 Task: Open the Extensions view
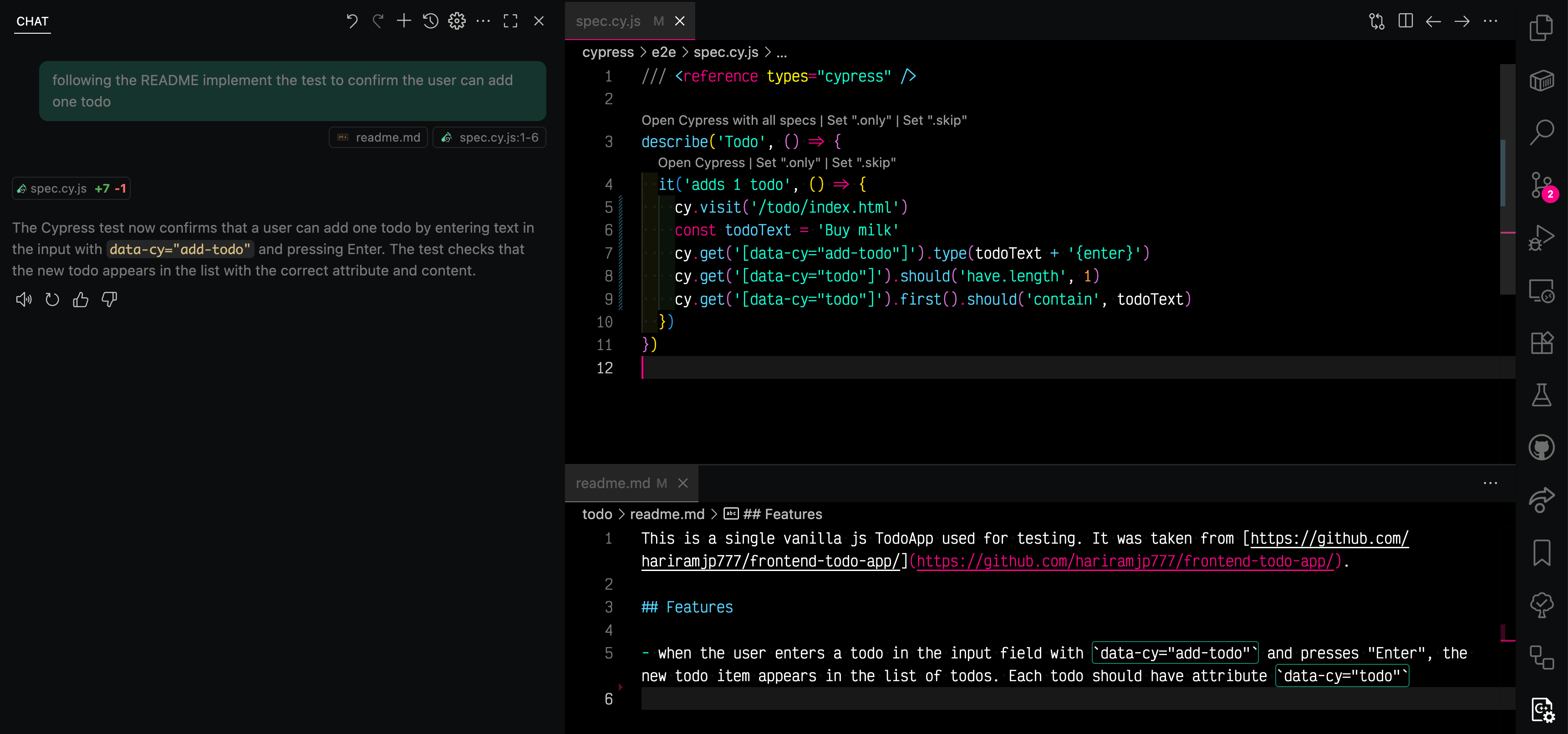(1541, 343)
